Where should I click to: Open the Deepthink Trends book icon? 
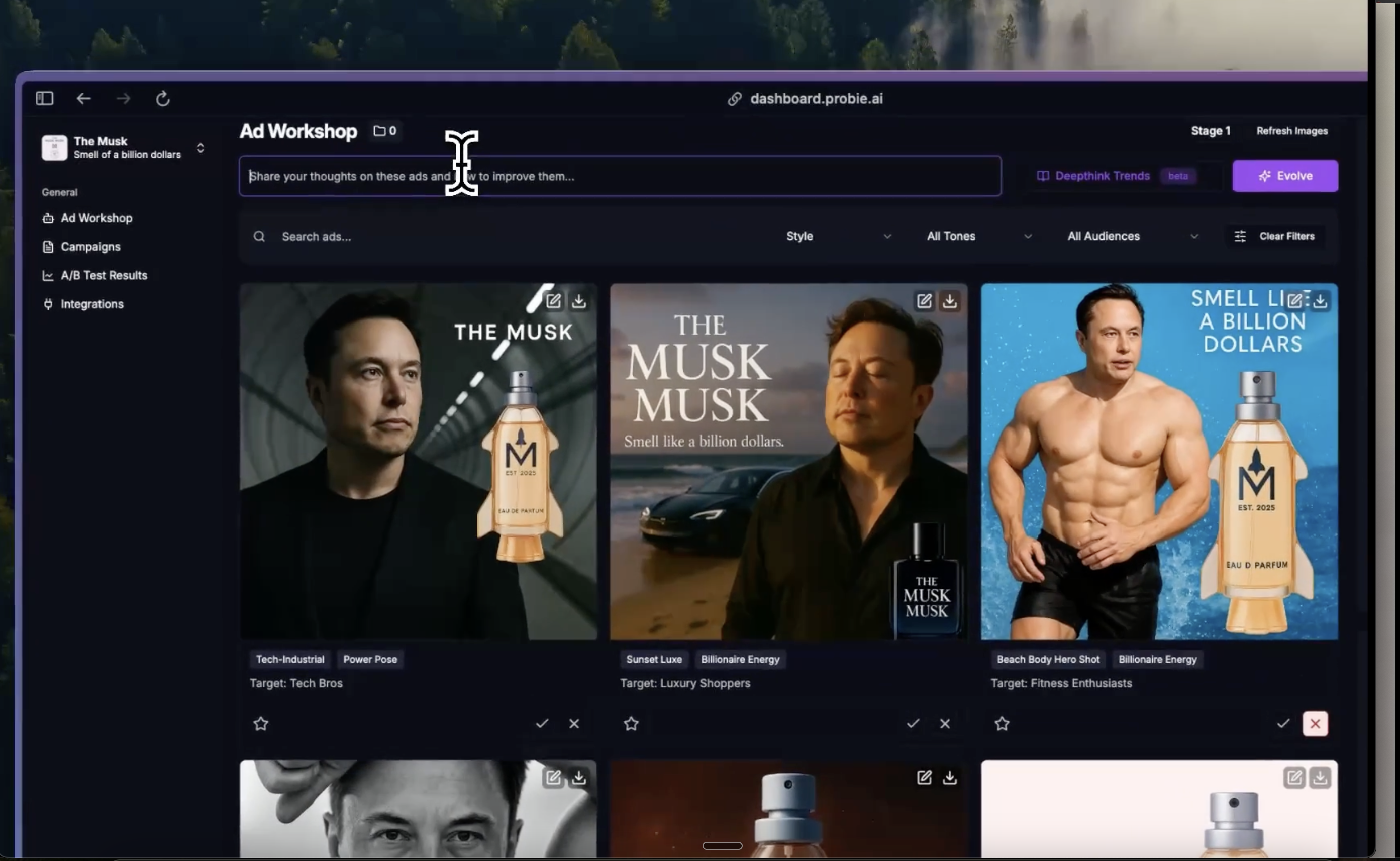tap(1042, 176)
